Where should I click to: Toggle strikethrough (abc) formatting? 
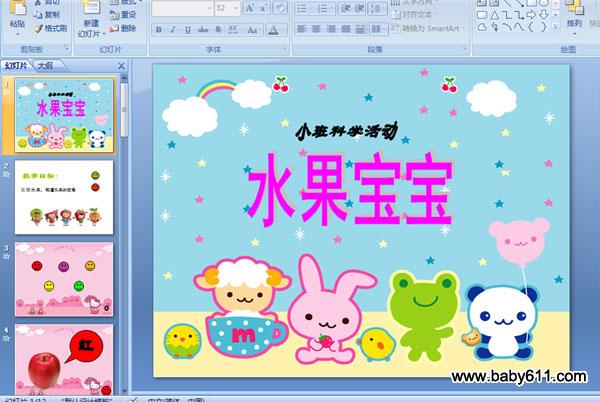[x=203, y=30]
